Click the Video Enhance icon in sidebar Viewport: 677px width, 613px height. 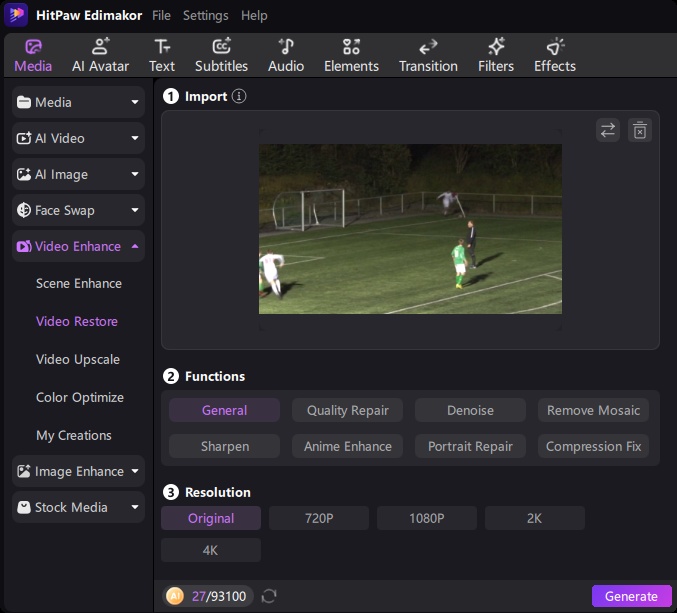click(24, 246)
